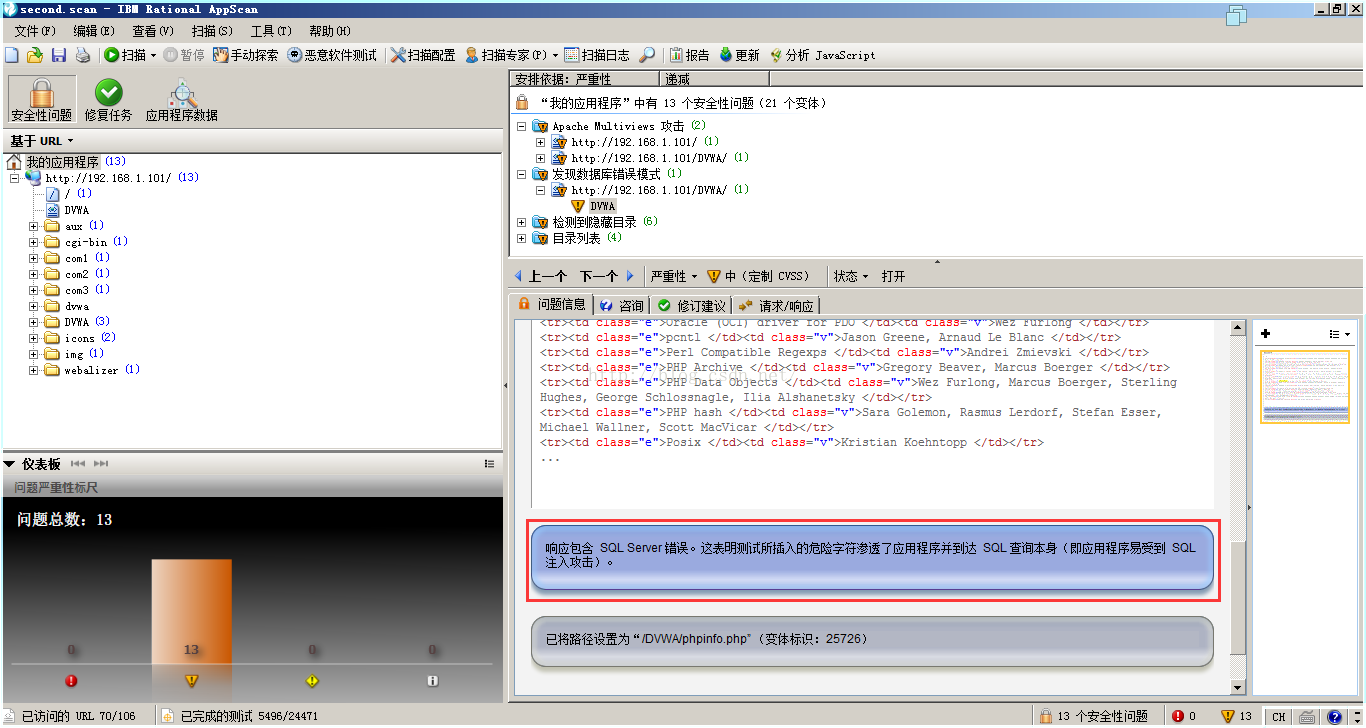Expand the aux folder node
This screenshot has width=1366, height=728.
coord(34,226)
